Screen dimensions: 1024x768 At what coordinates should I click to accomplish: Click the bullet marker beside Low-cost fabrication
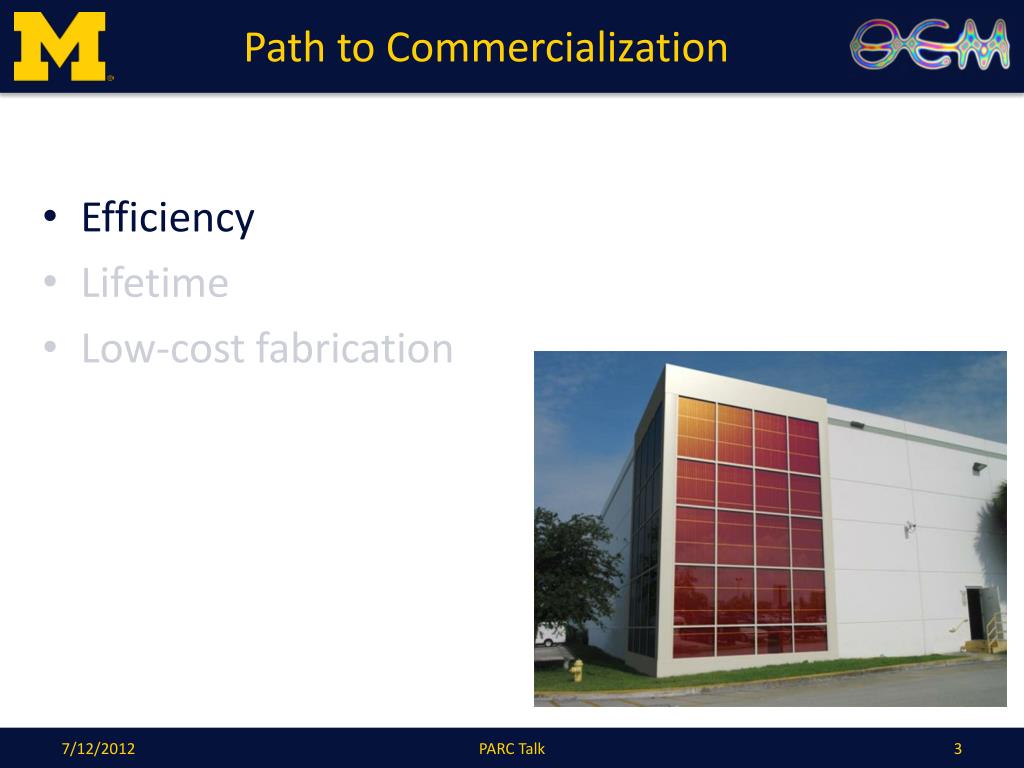click(x=47, y=348)
